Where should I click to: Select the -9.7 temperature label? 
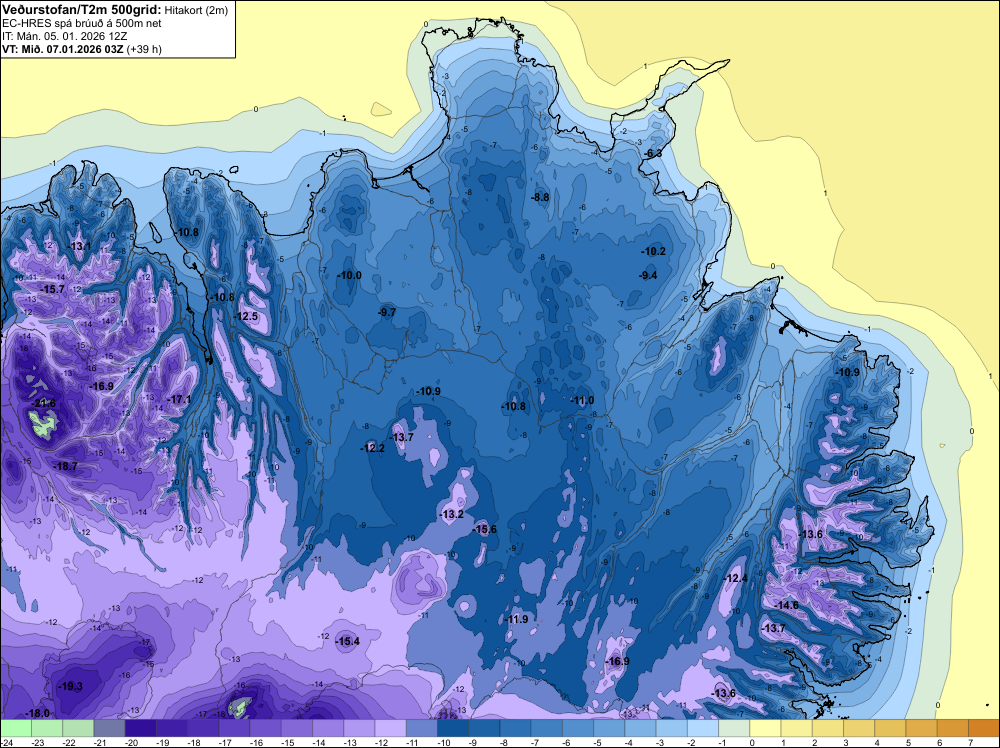(x=386, y=312)
